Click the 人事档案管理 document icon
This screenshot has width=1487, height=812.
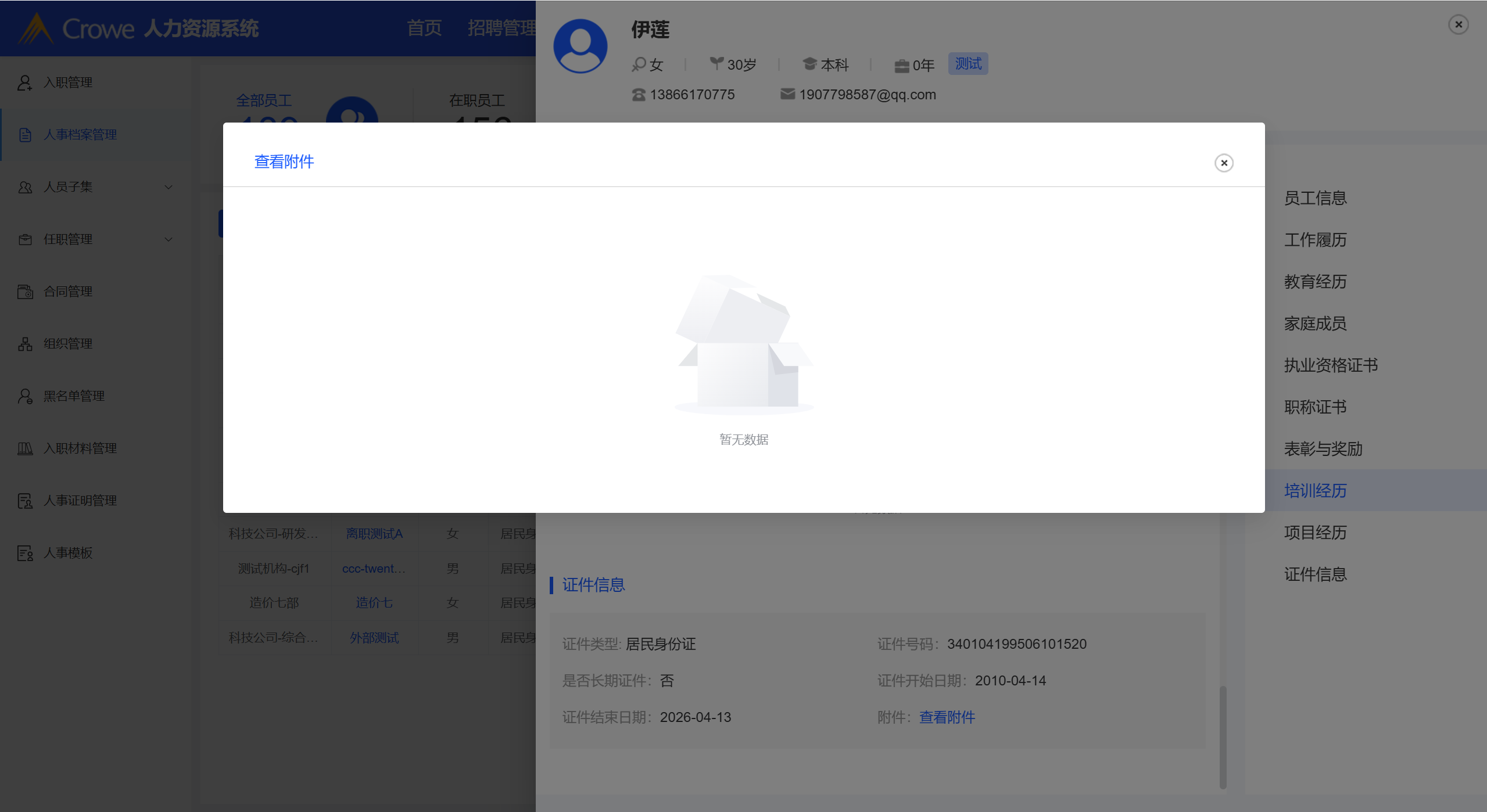click(x=25, y=135)
